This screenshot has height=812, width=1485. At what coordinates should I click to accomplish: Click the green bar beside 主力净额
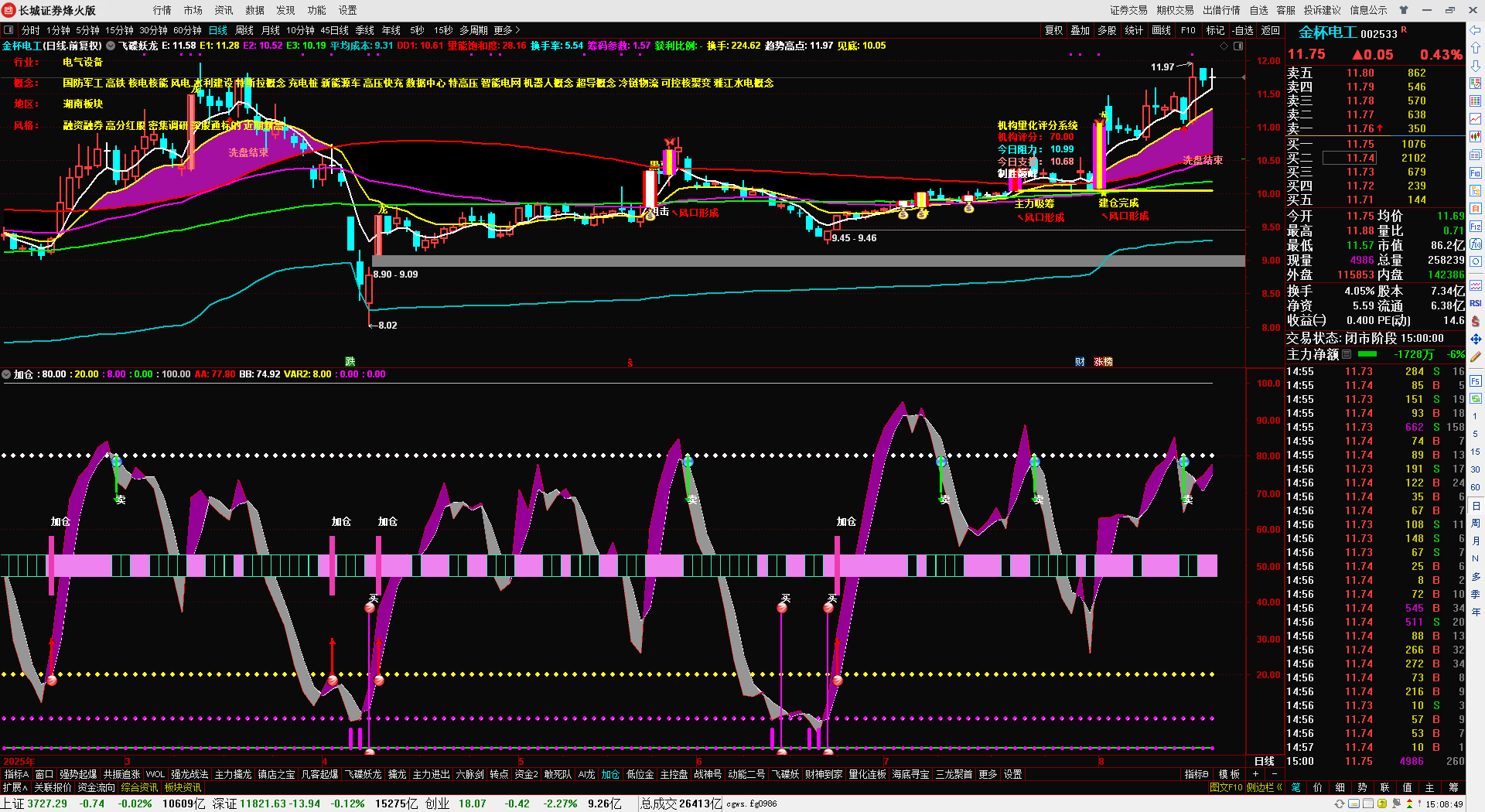pos(1367,354)
